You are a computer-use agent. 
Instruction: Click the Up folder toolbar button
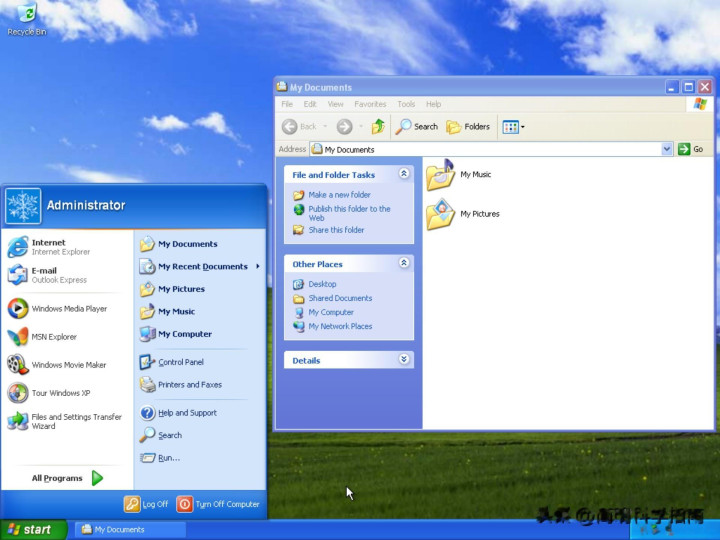(378, 126)
